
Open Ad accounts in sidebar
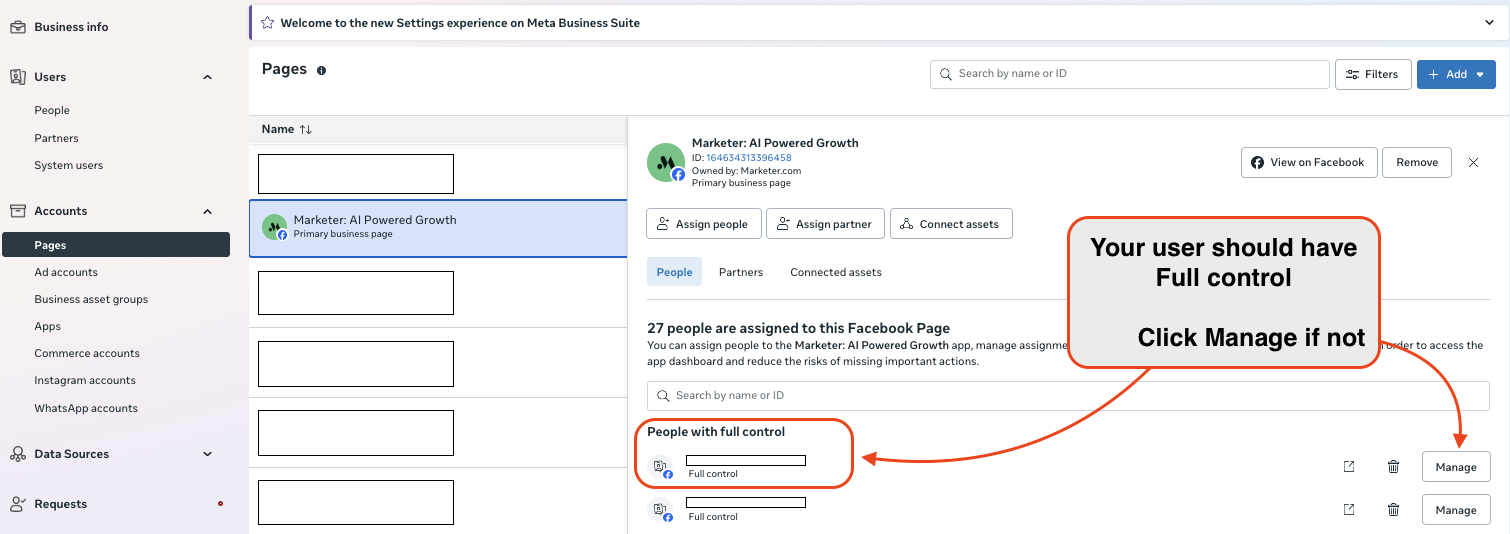click(x=66, y=272)
